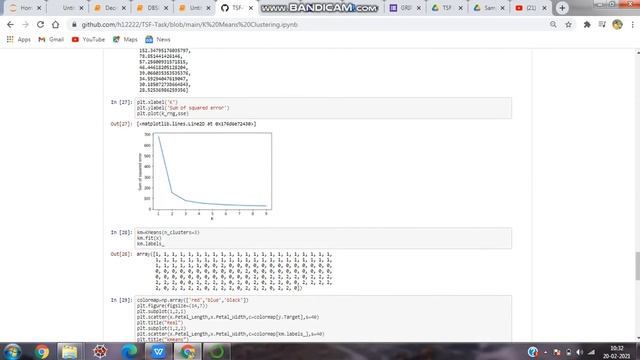The width and height of the screenshot is (640, 360).
Task: Click the help question mark tray icon
Action: [533, 351]
